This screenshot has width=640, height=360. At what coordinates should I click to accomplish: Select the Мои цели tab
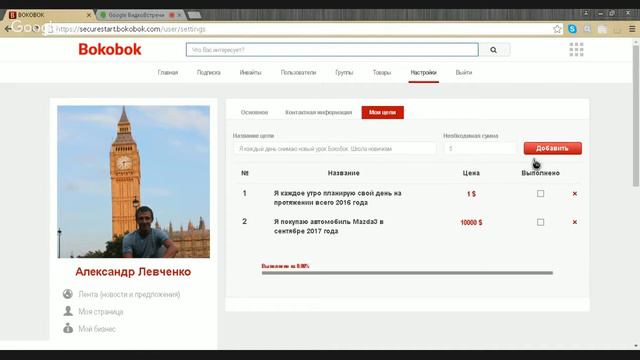click(x=382, y=112)
